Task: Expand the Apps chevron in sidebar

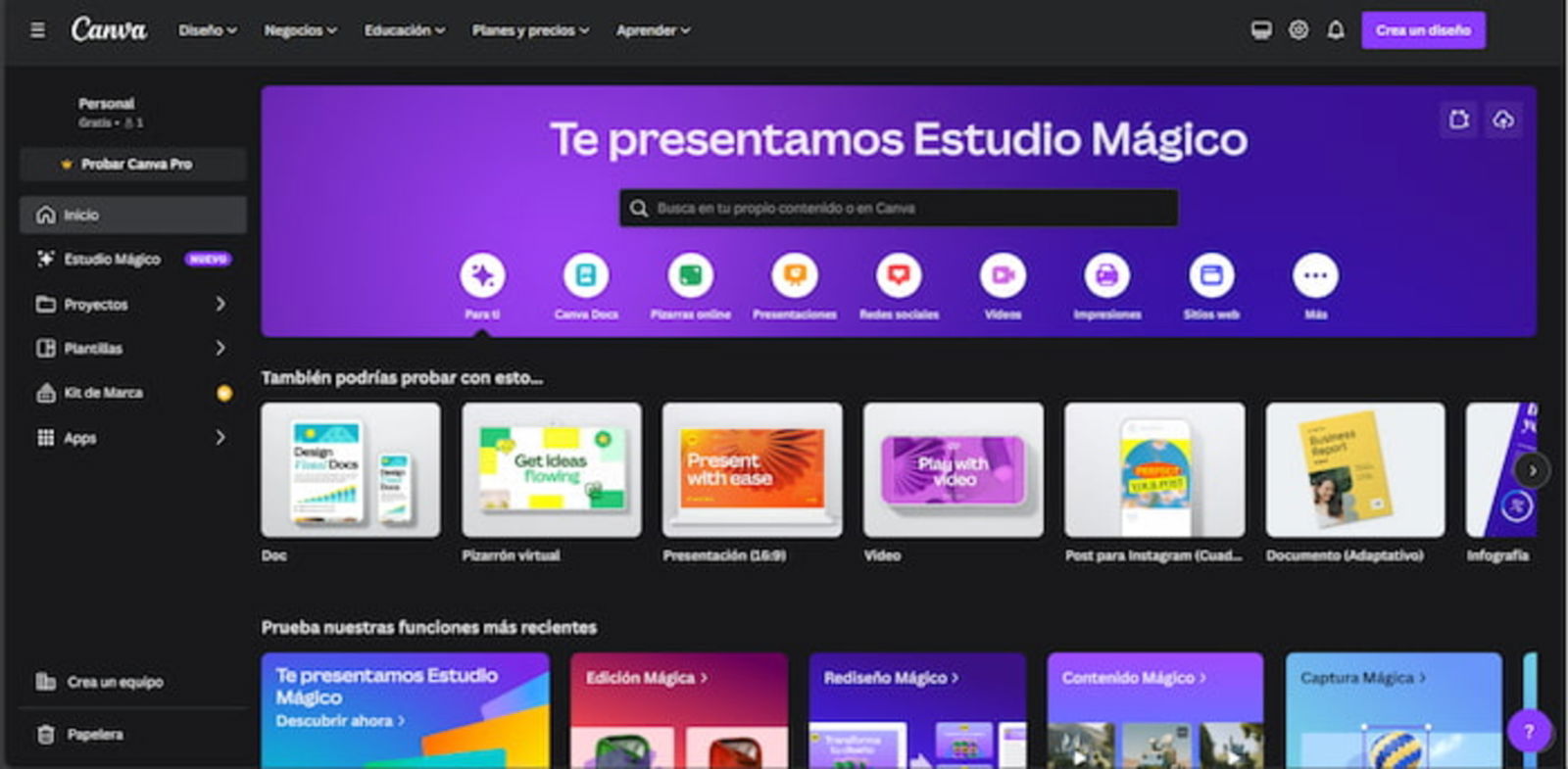Action: [x=220, y=437]
